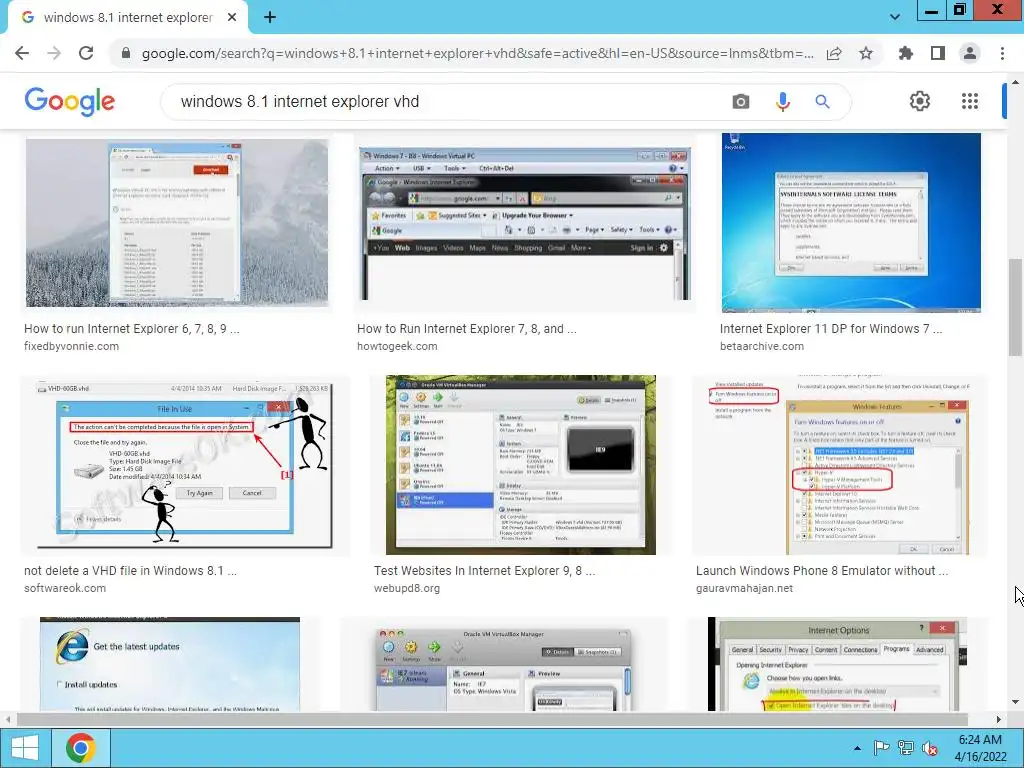Open the muted volume tray icon
This screenshot has width=1024, height=768.
[929, 748]
